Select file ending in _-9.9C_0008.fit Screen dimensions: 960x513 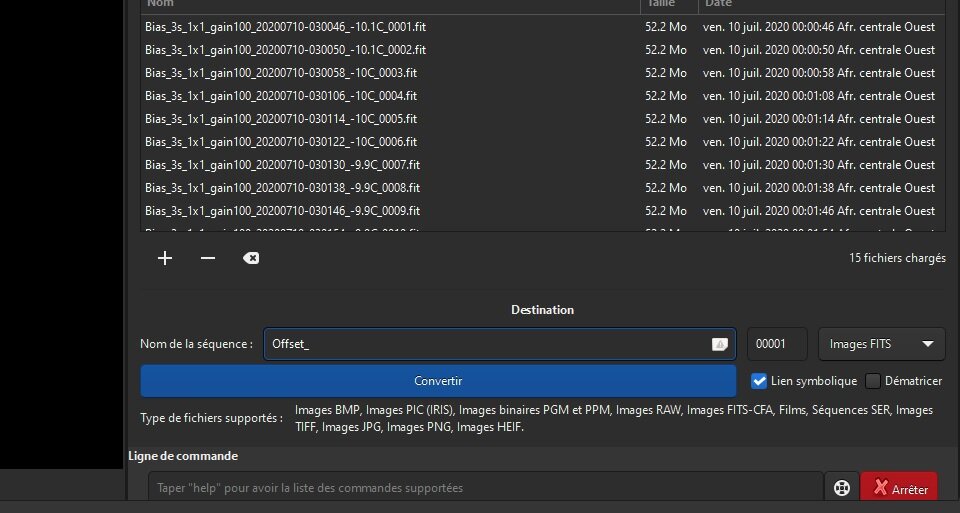click(x=282, y=187)
